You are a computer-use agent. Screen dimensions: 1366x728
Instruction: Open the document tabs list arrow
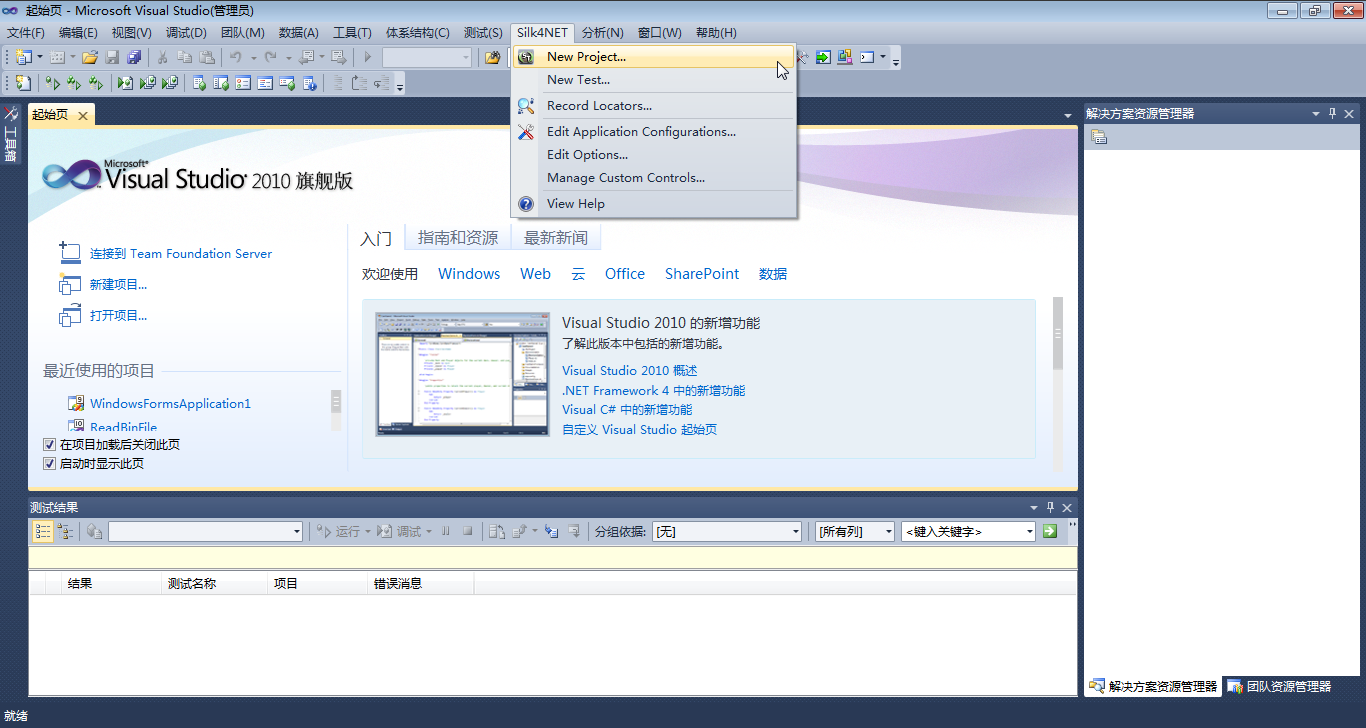coord(1068,116)
